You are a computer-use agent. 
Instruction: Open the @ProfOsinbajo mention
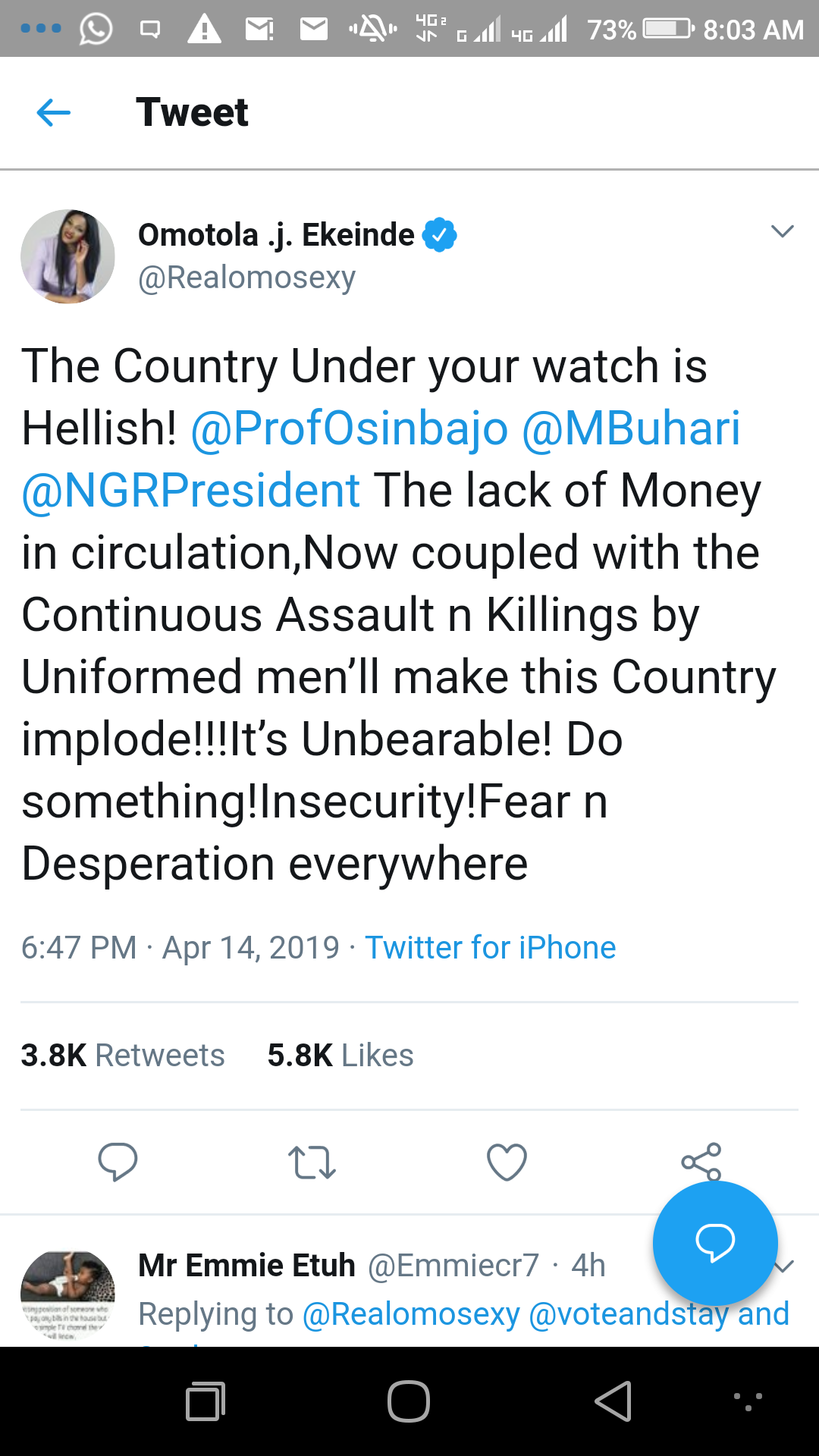pos(349,428)
